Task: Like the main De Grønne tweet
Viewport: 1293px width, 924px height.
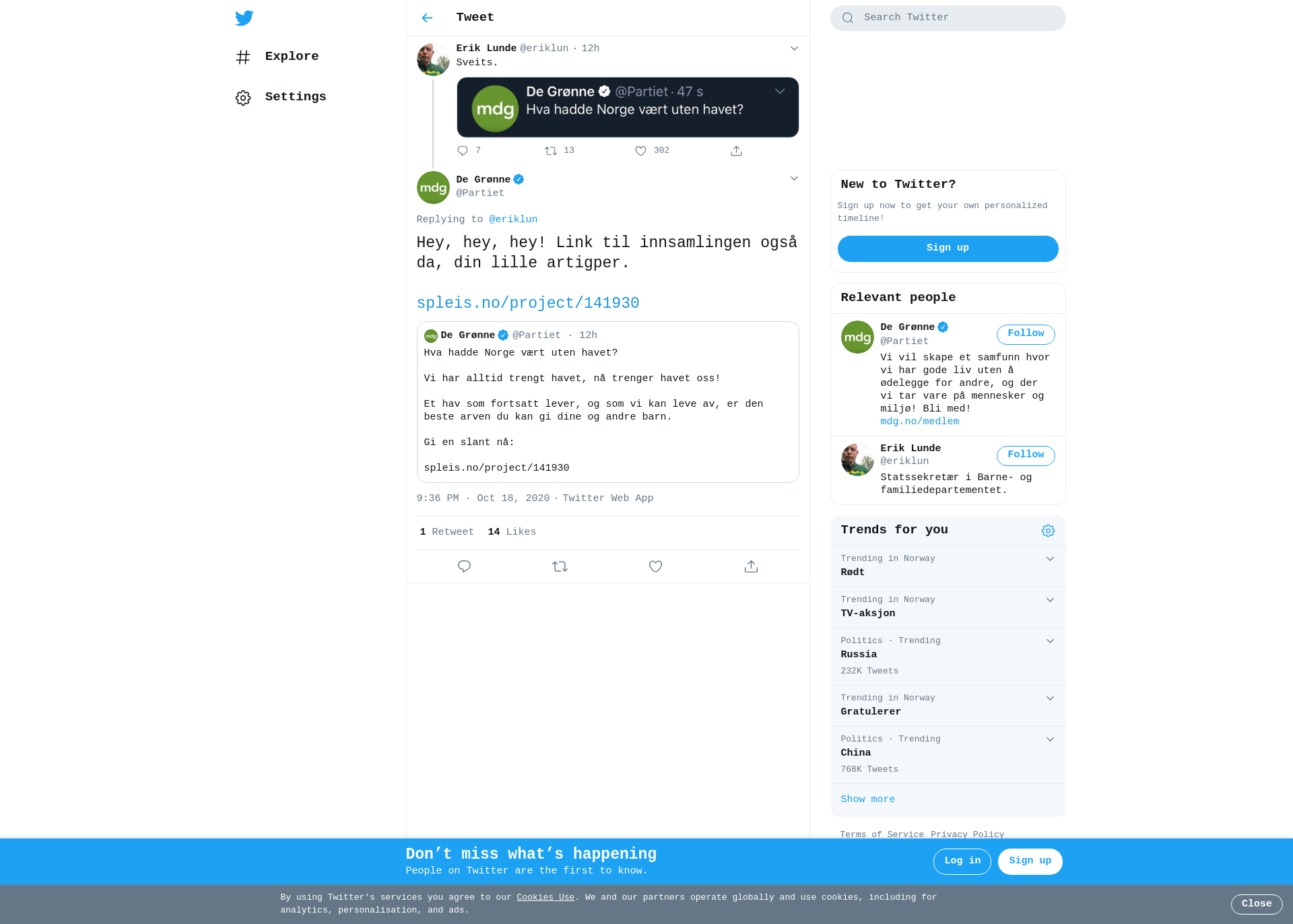Action: (x=655, y=566)
